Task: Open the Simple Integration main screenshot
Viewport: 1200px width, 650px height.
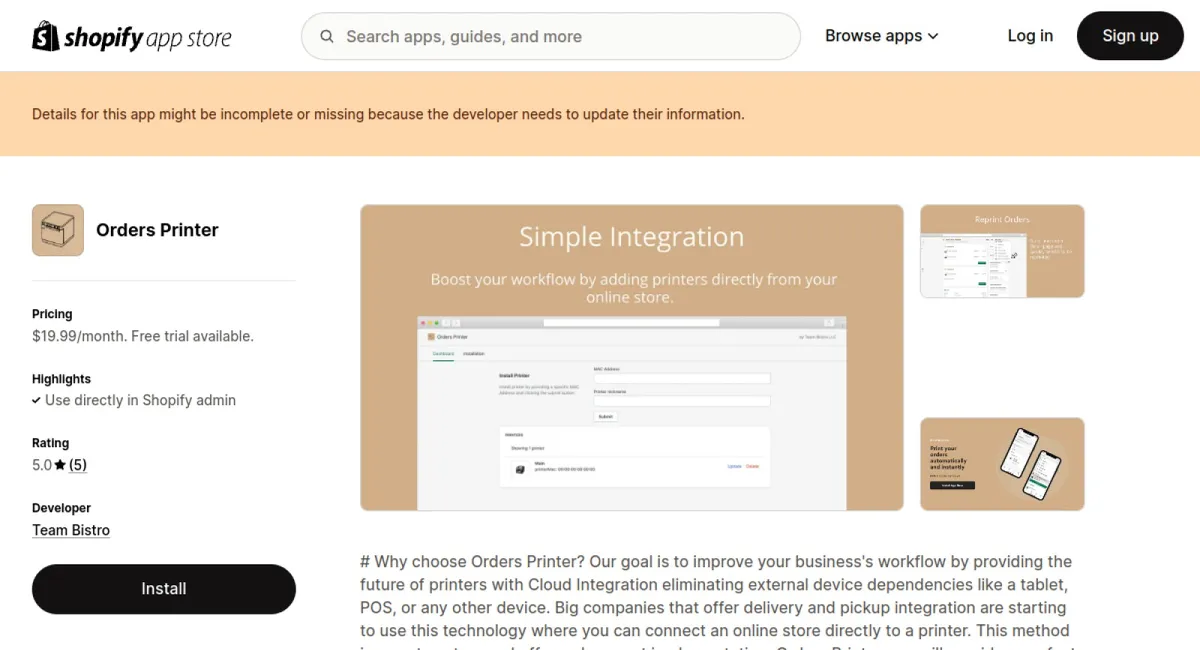Action: 631,357
